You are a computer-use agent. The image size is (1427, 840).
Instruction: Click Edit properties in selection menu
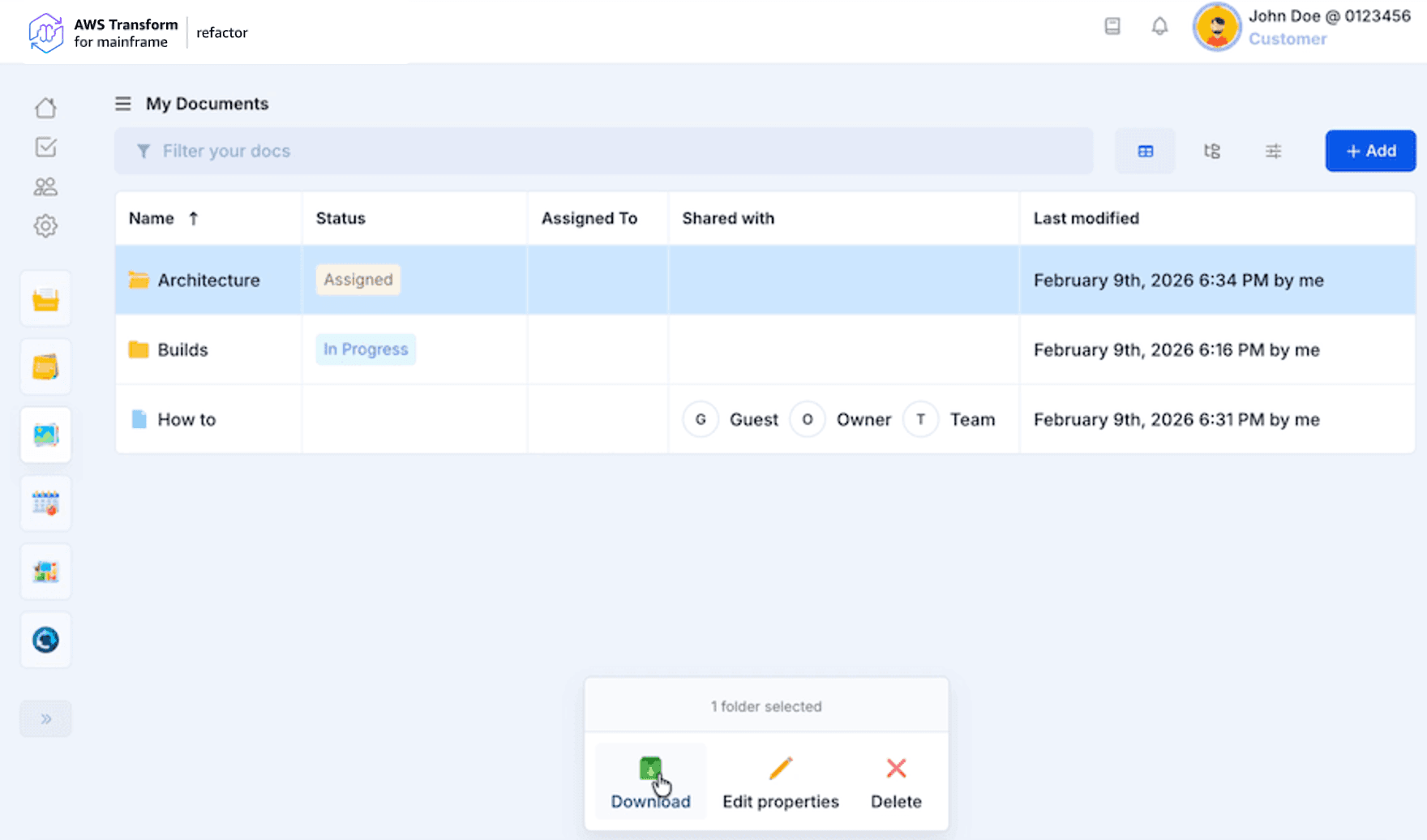click(x=780, y=782)
